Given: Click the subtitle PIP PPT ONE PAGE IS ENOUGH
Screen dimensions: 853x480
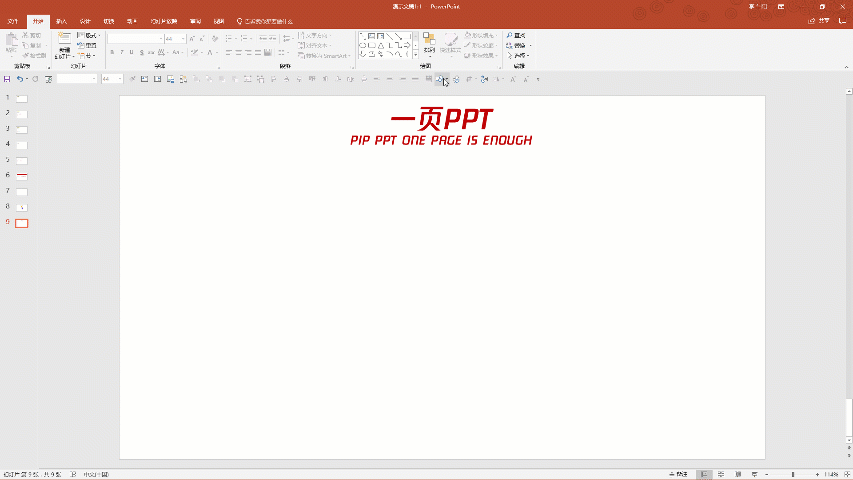Looking at the screenshot, I should click(x=441, y=141).
